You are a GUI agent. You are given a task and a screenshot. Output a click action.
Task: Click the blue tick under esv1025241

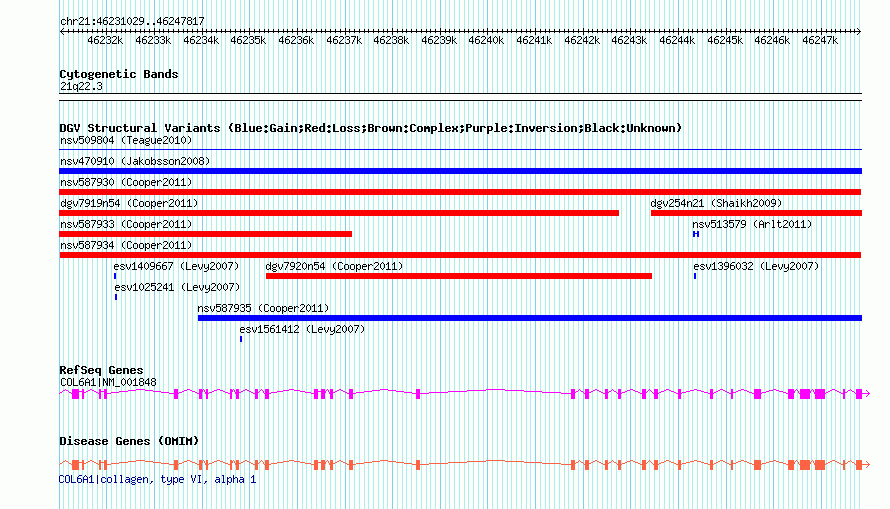(116, 297)
